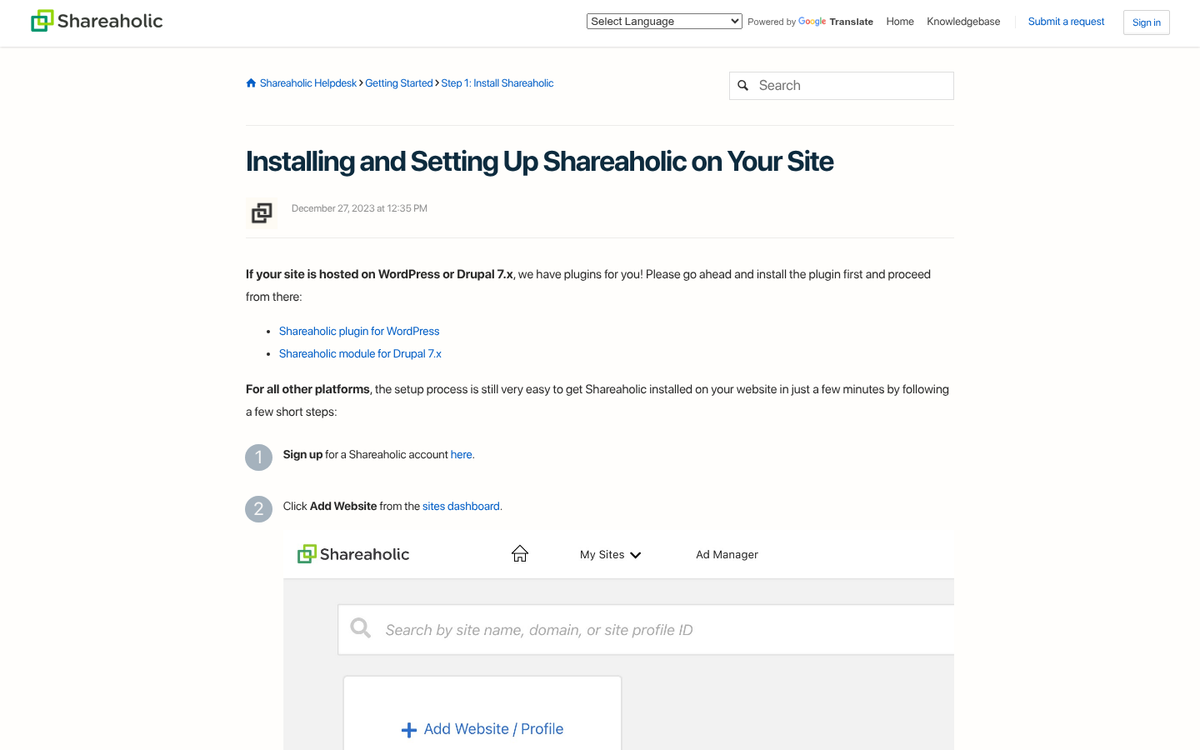Click the step 2 numbered circle
Screen dimensions: 1200x750
point(258,509)
